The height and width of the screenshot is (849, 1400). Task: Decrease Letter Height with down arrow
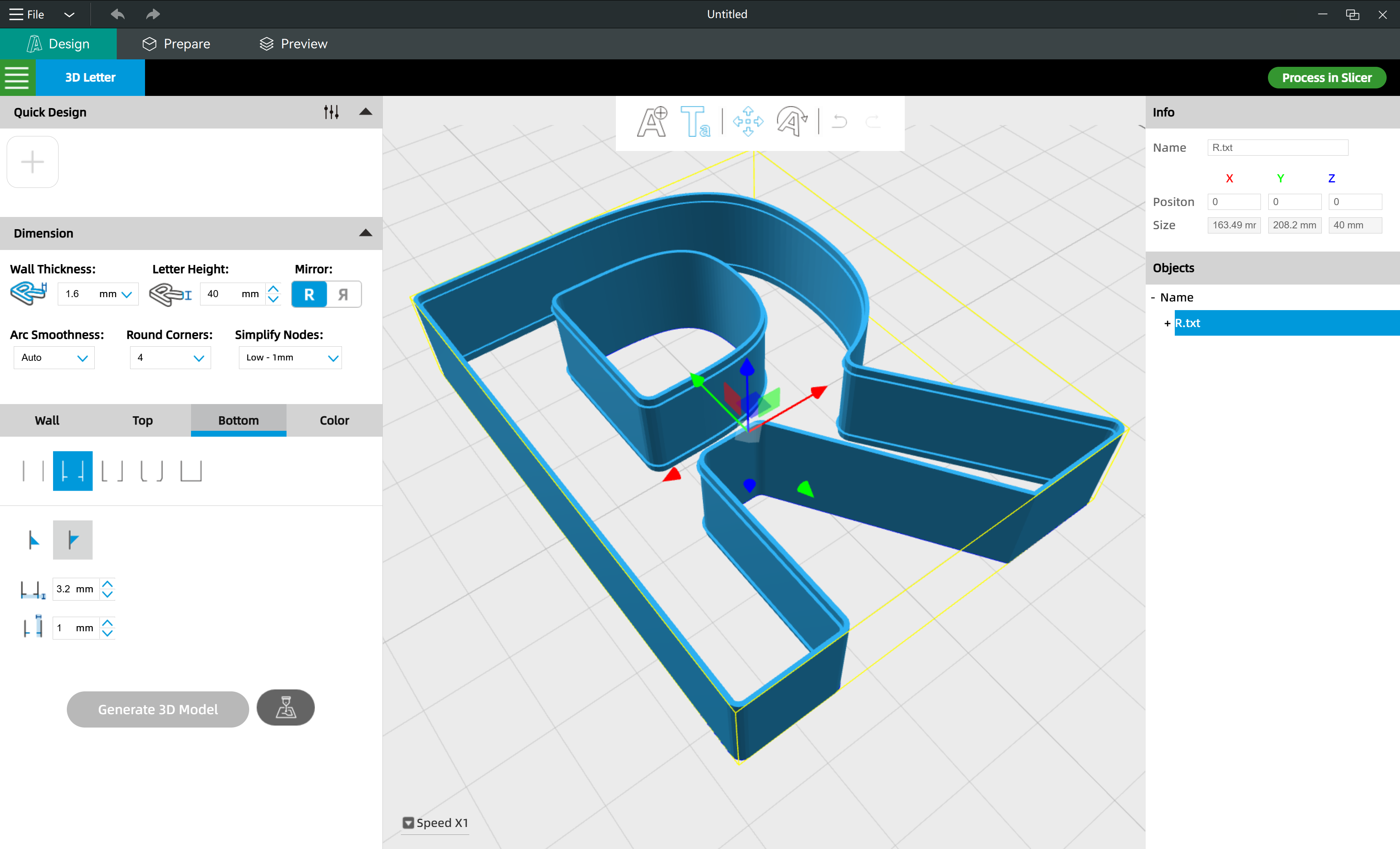point(273,300)
